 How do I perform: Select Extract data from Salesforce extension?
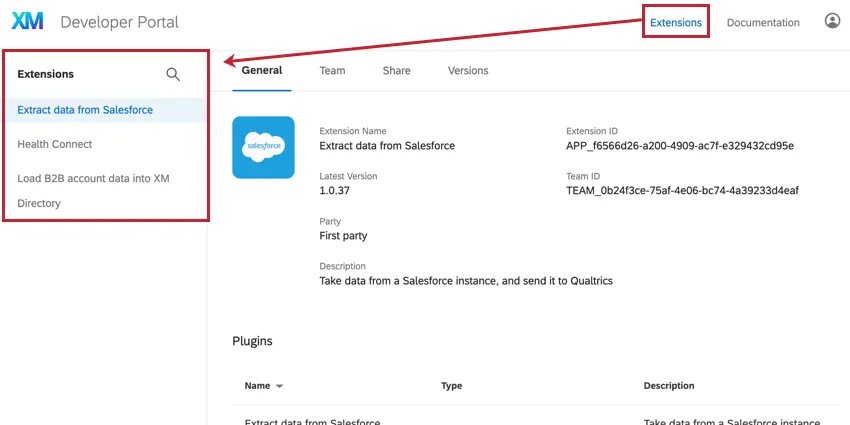click(x=85, y=110)
